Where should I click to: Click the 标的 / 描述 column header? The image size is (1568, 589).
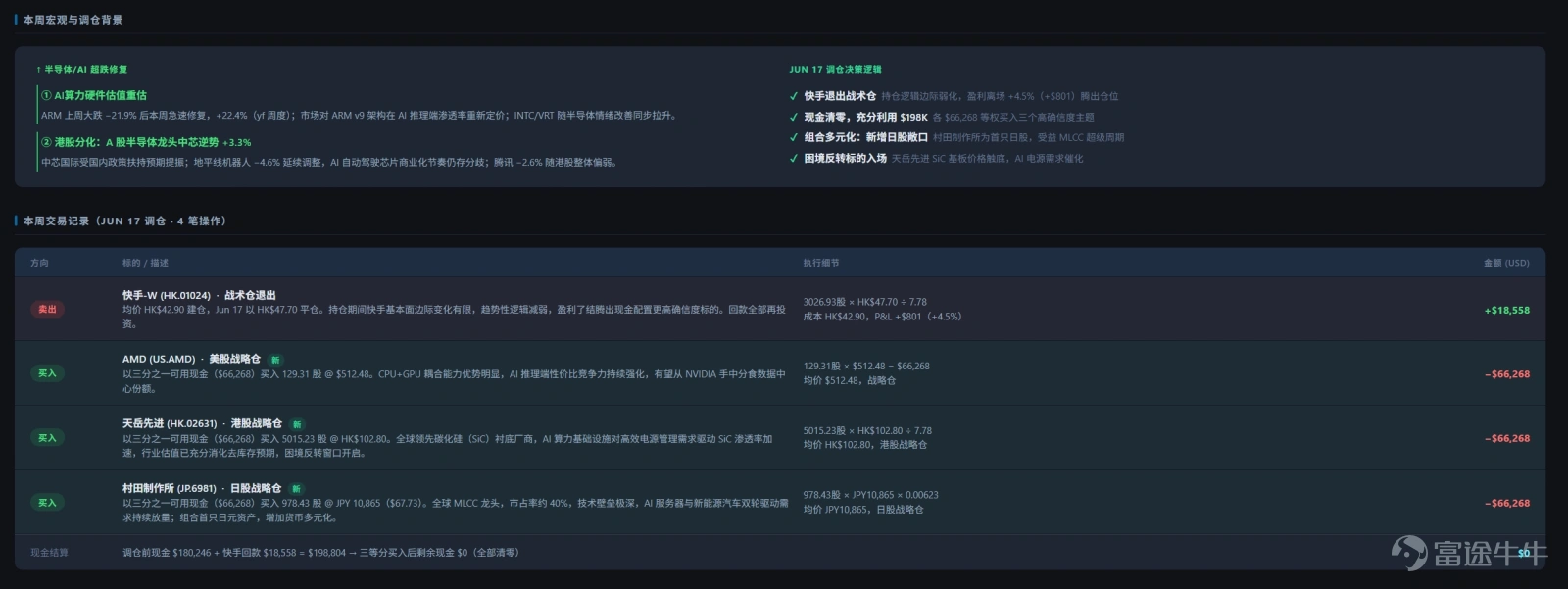point(145,263)
